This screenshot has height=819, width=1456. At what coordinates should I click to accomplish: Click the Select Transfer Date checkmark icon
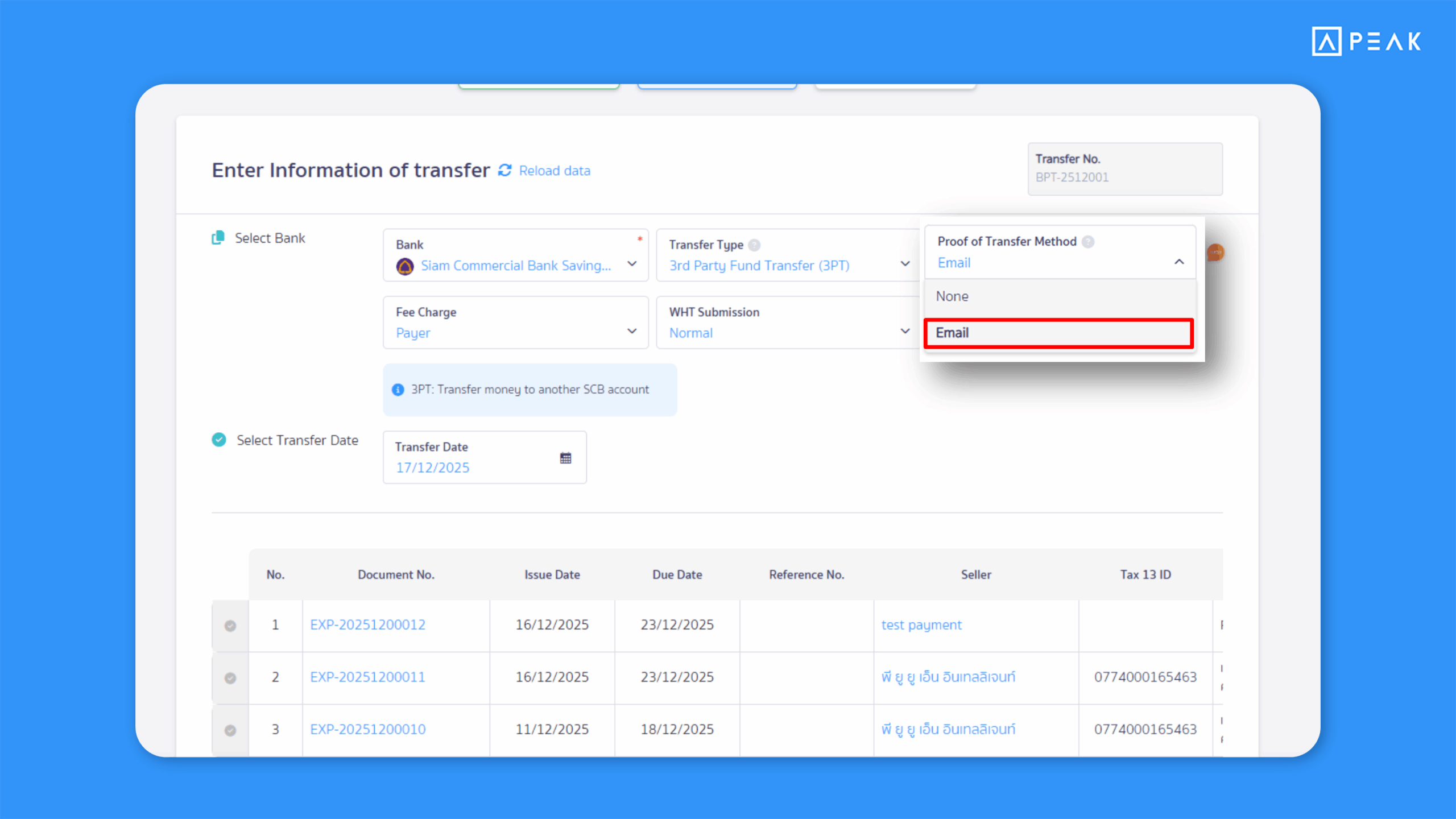click(x=218, y=439)
